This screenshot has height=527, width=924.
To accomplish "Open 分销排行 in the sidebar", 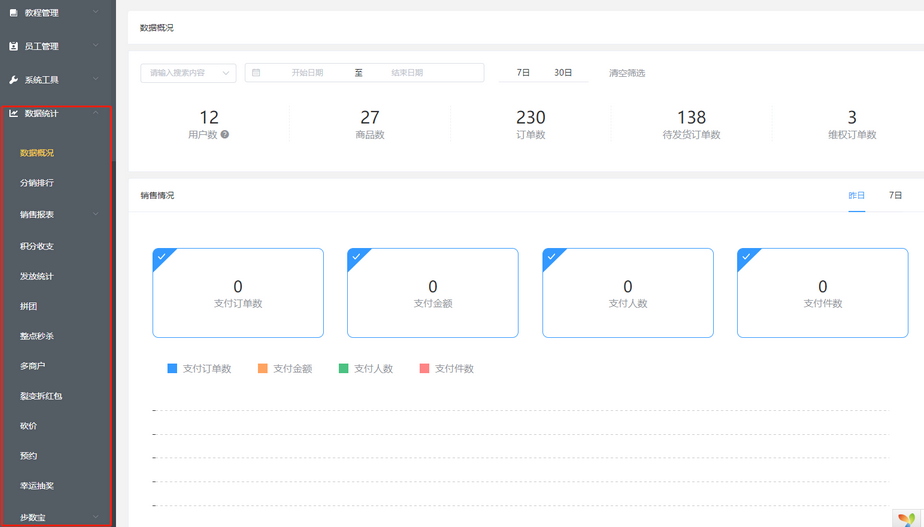I will coord(37,184).
